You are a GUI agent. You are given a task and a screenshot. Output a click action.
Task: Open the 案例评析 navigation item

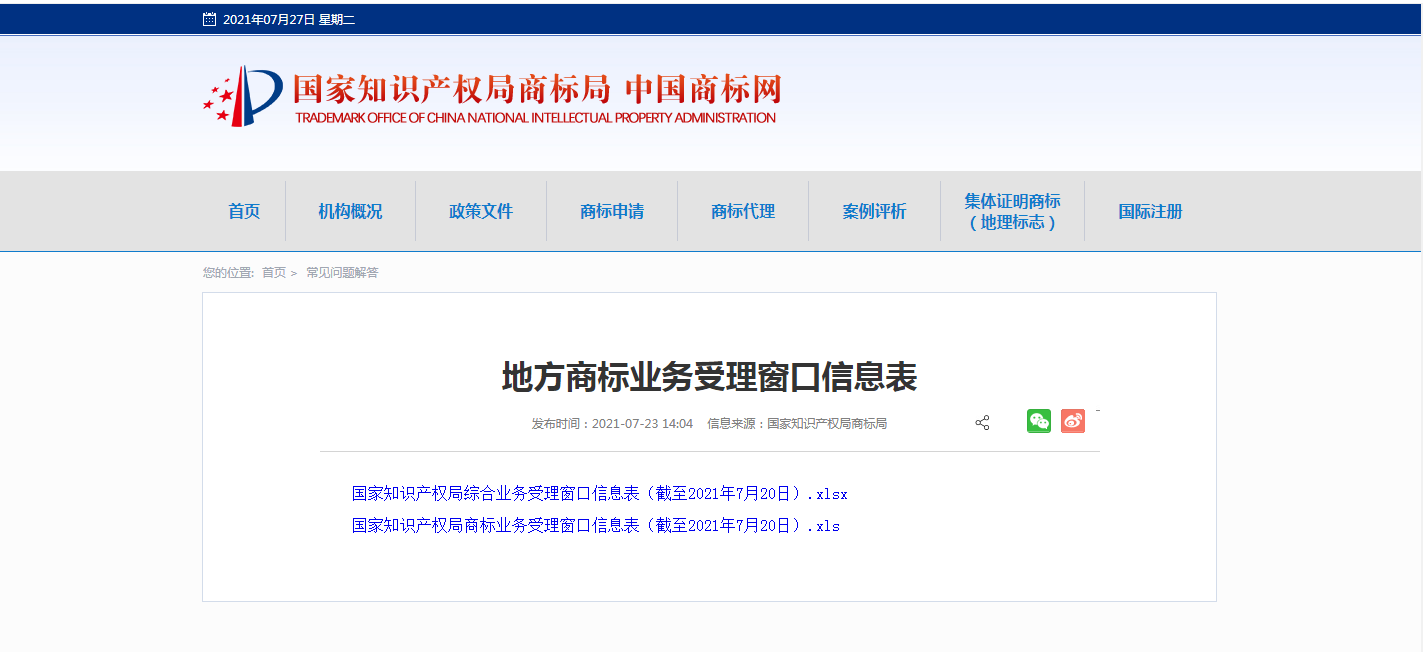click(x=874, y=211)
